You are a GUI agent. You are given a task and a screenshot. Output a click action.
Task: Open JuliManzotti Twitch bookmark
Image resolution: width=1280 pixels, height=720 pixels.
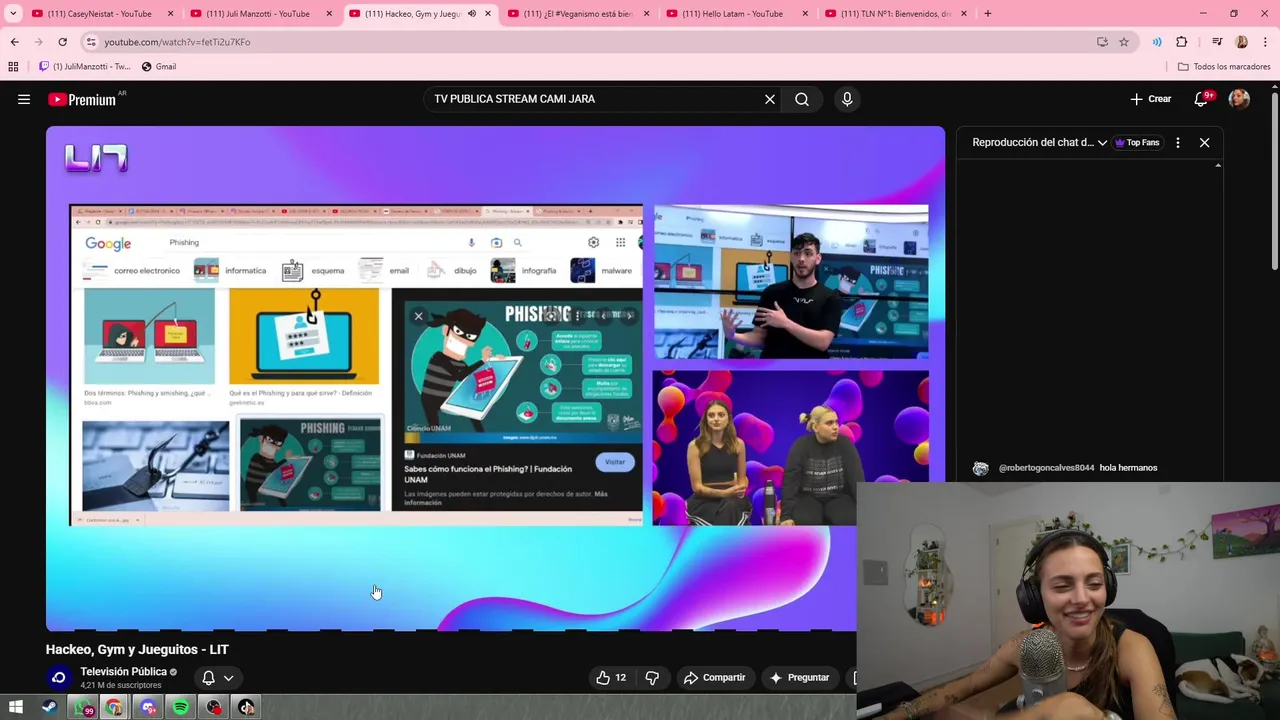[85, 67]
